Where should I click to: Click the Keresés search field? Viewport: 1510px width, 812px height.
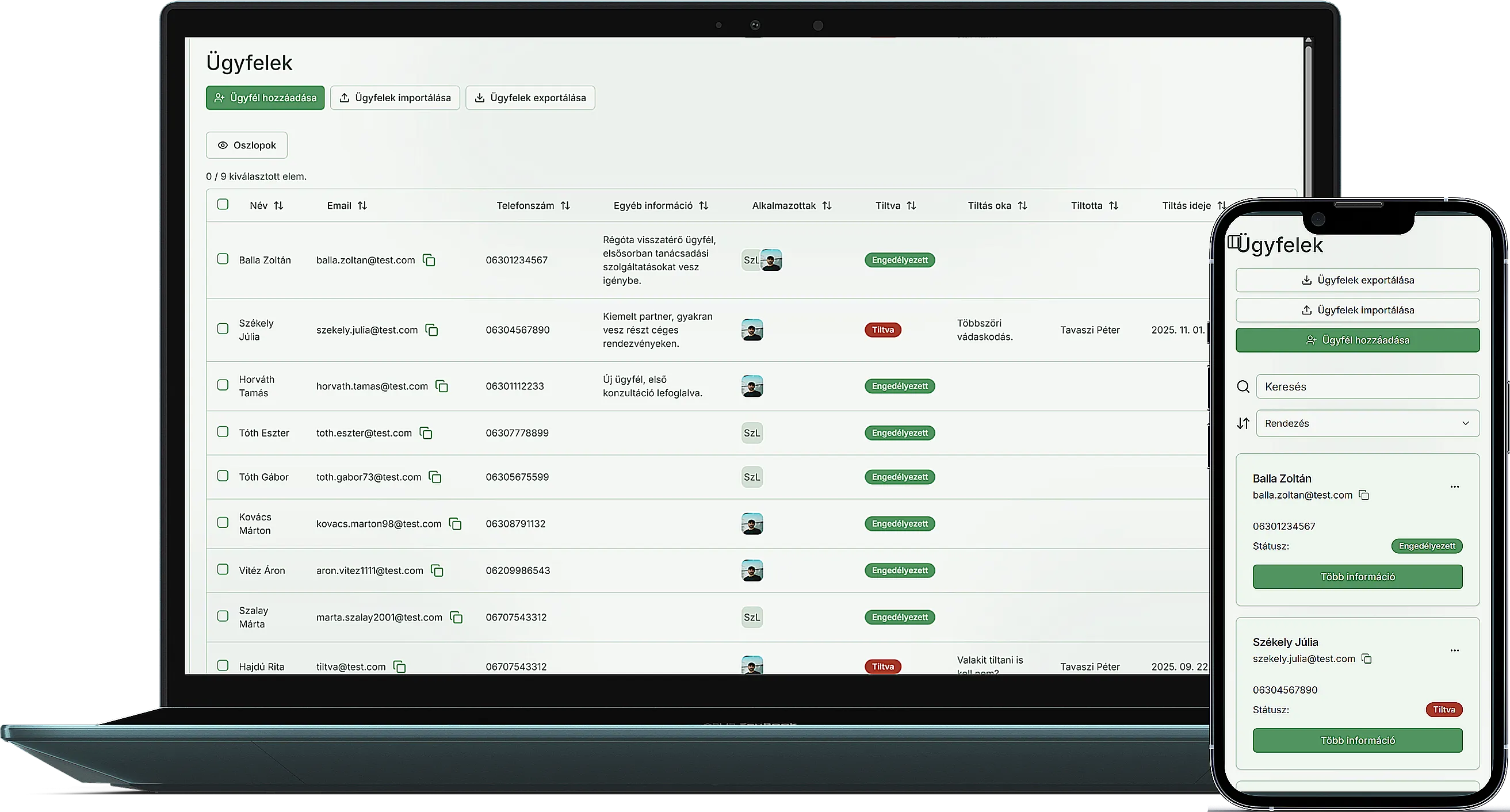[1367, 386]
